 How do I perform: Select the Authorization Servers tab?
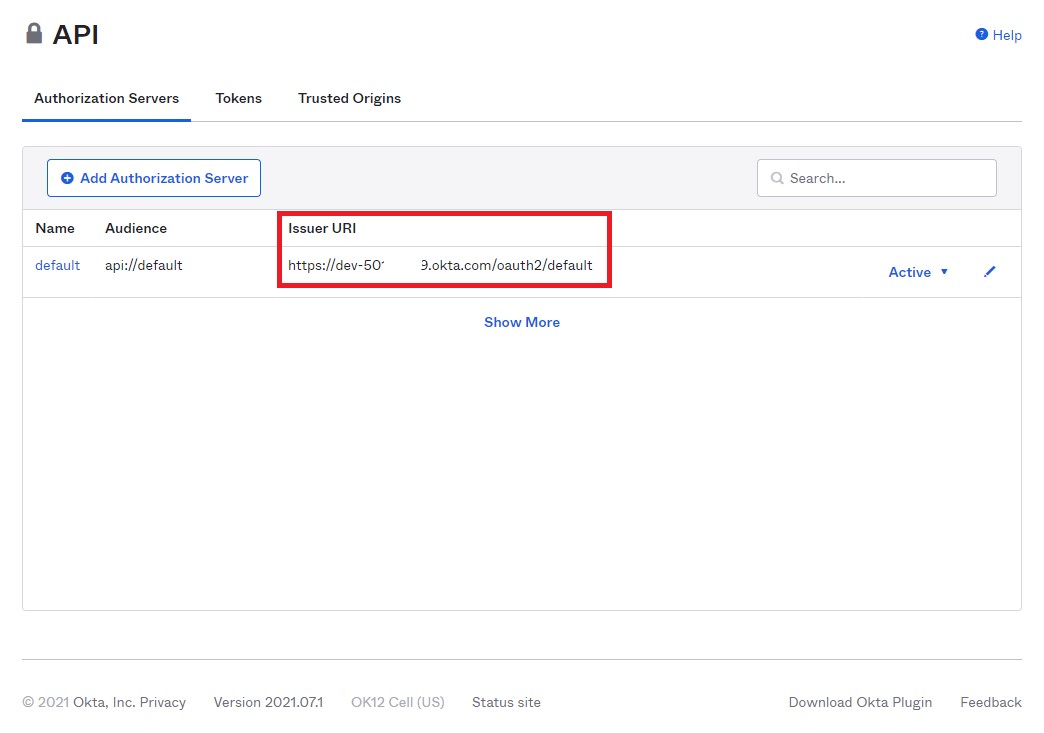click(x=106, y=98)
